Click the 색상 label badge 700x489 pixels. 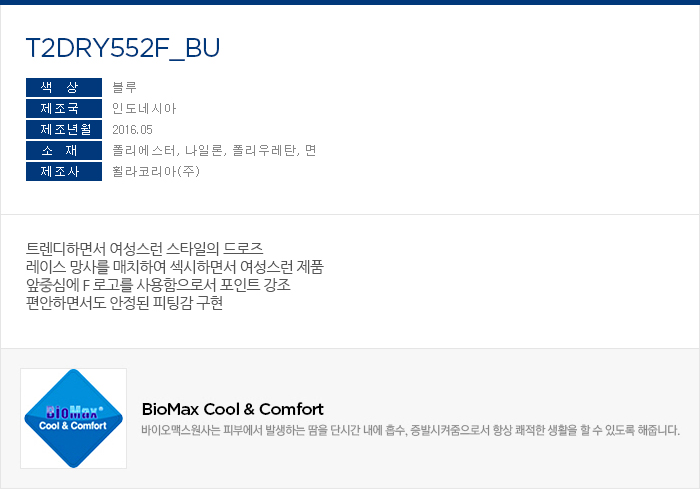tap(64, 87)
